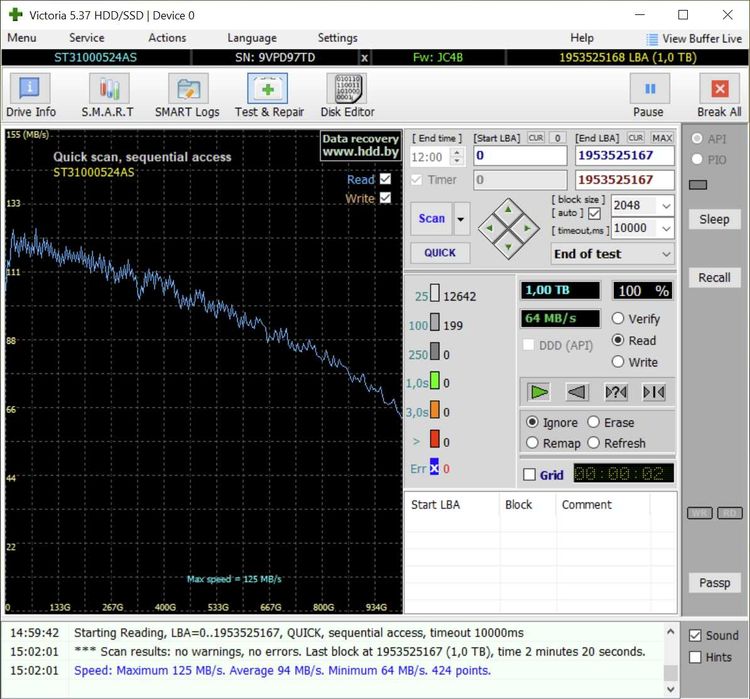The image size is (750, 699).
Task: Open the Service menu
Action: click(86, 38)
